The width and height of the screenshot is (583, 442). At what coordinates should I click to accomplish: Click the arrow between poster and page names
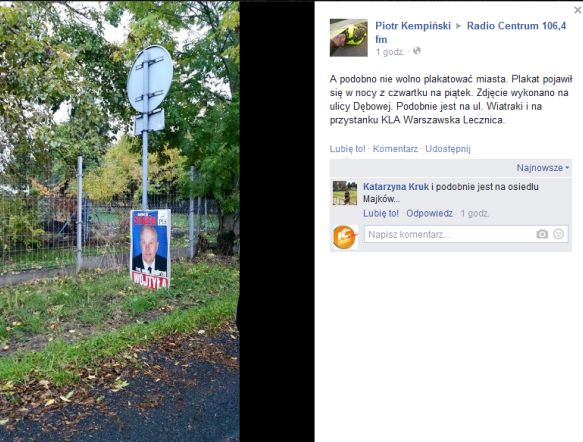pos(458,26)
